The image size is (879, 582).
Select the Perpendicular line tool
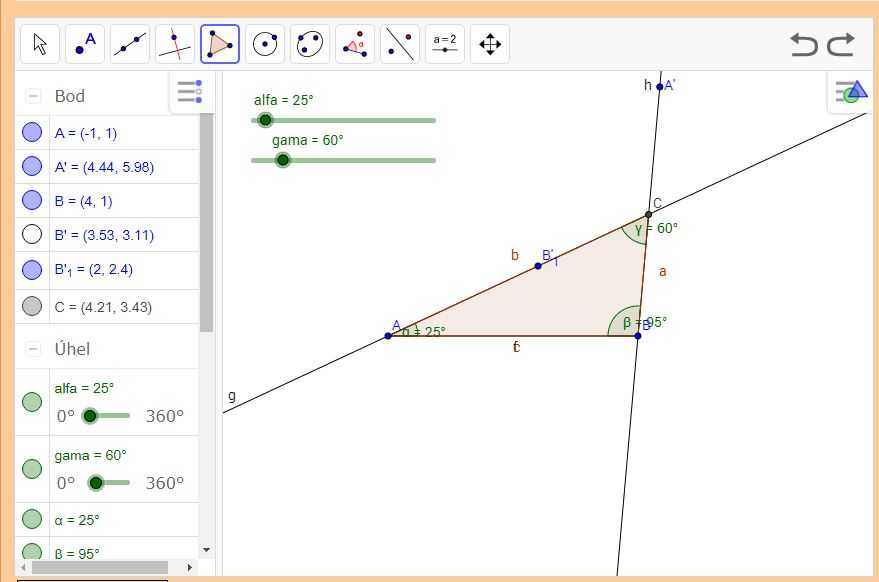click(x=175, y=44)
